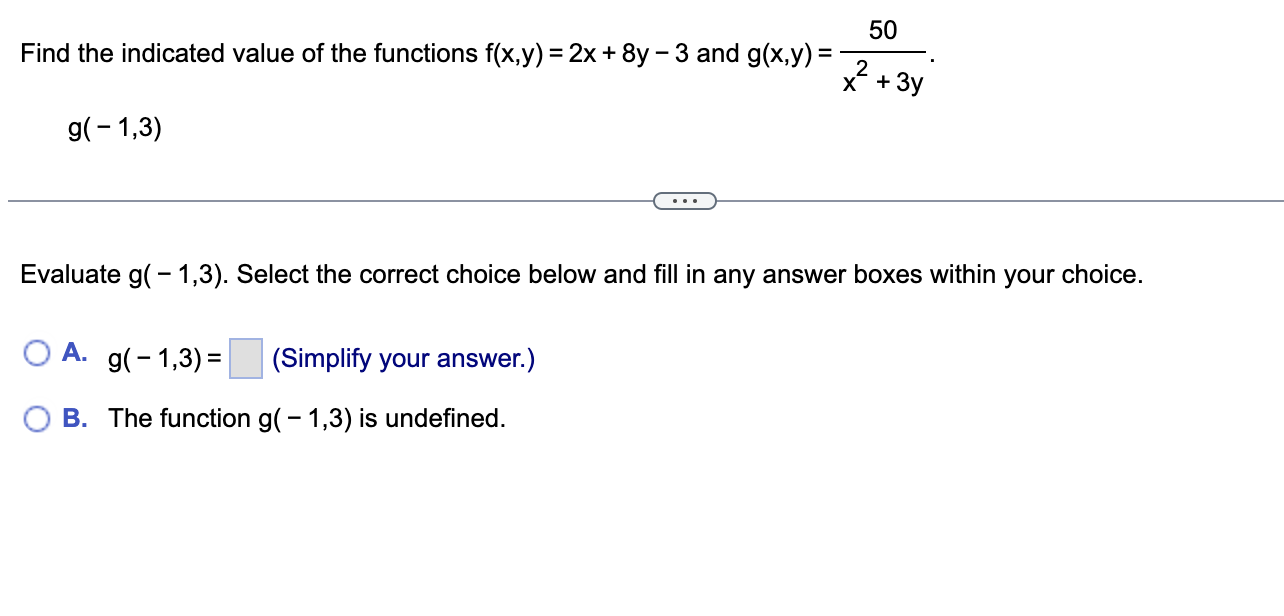Click the horizontal divider line
The height and width of the screenshot is (616, 1284).
pos(300,200)
